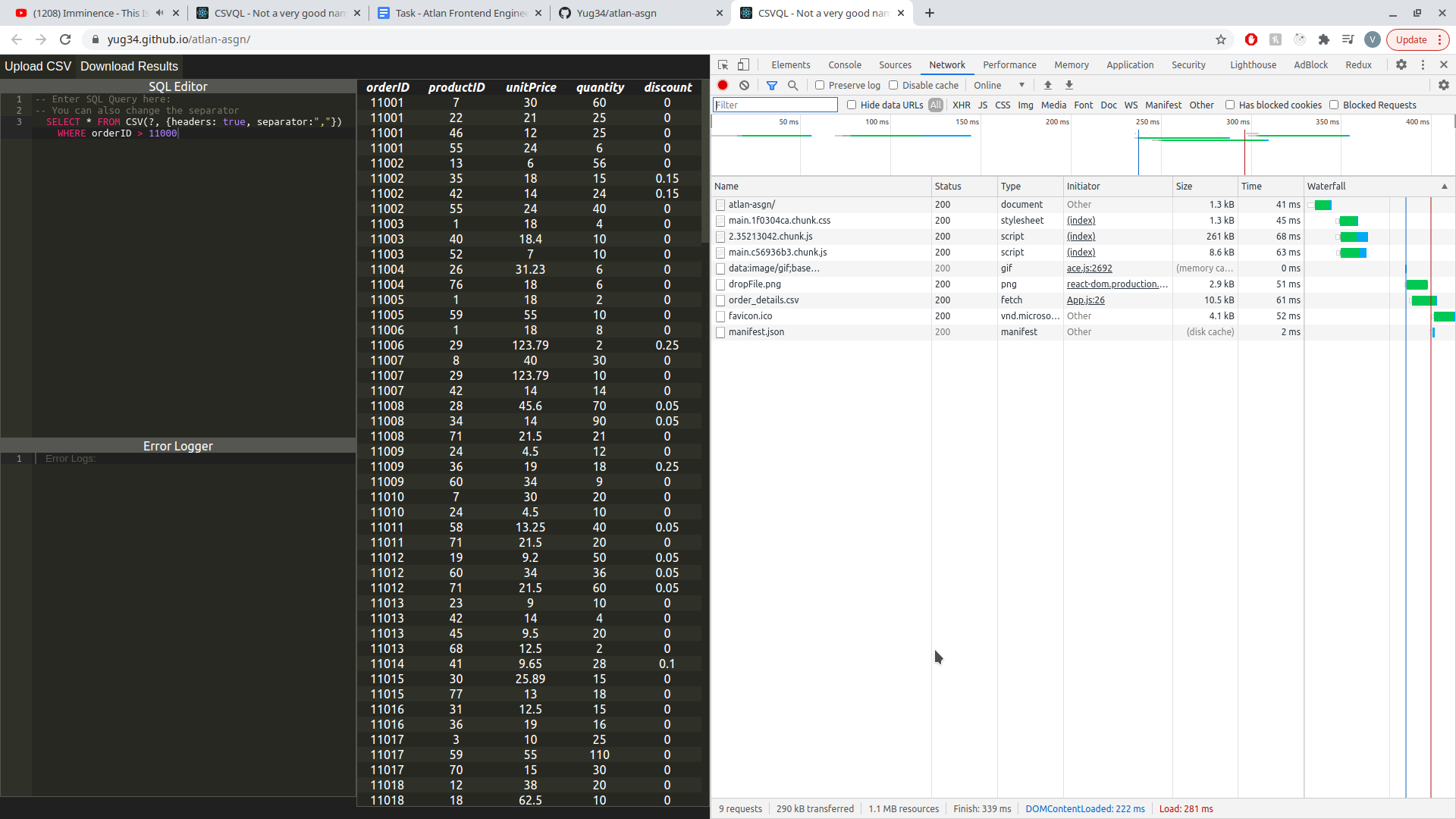This screenshot has height=819, width=1456.
Task: Click the record network log icon
Action: tap(723, 85)
